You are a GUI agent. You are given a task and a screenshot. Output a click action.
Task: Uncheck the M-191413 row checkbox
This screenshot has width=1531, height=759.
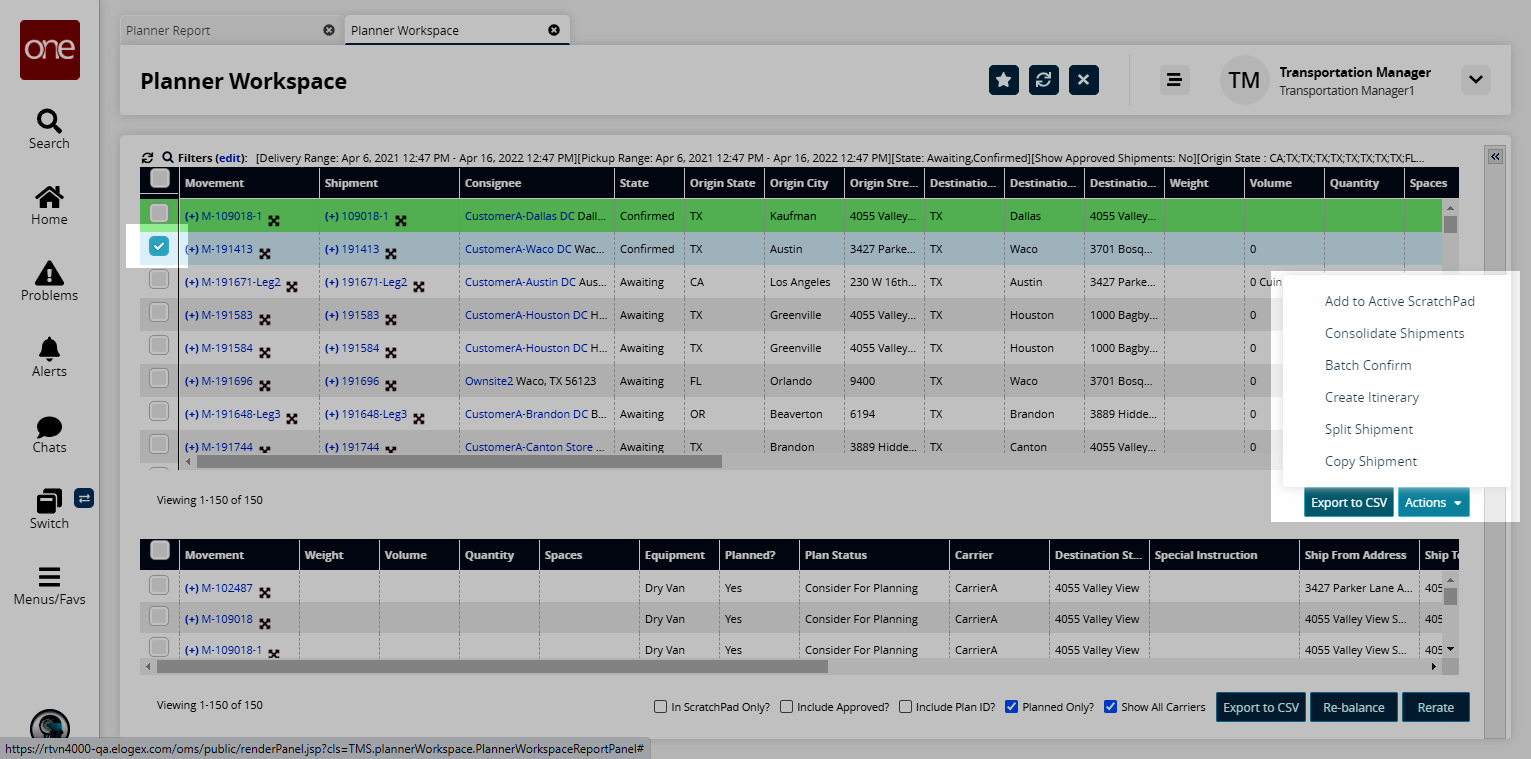pyautogui.click(x=159, y=246)
